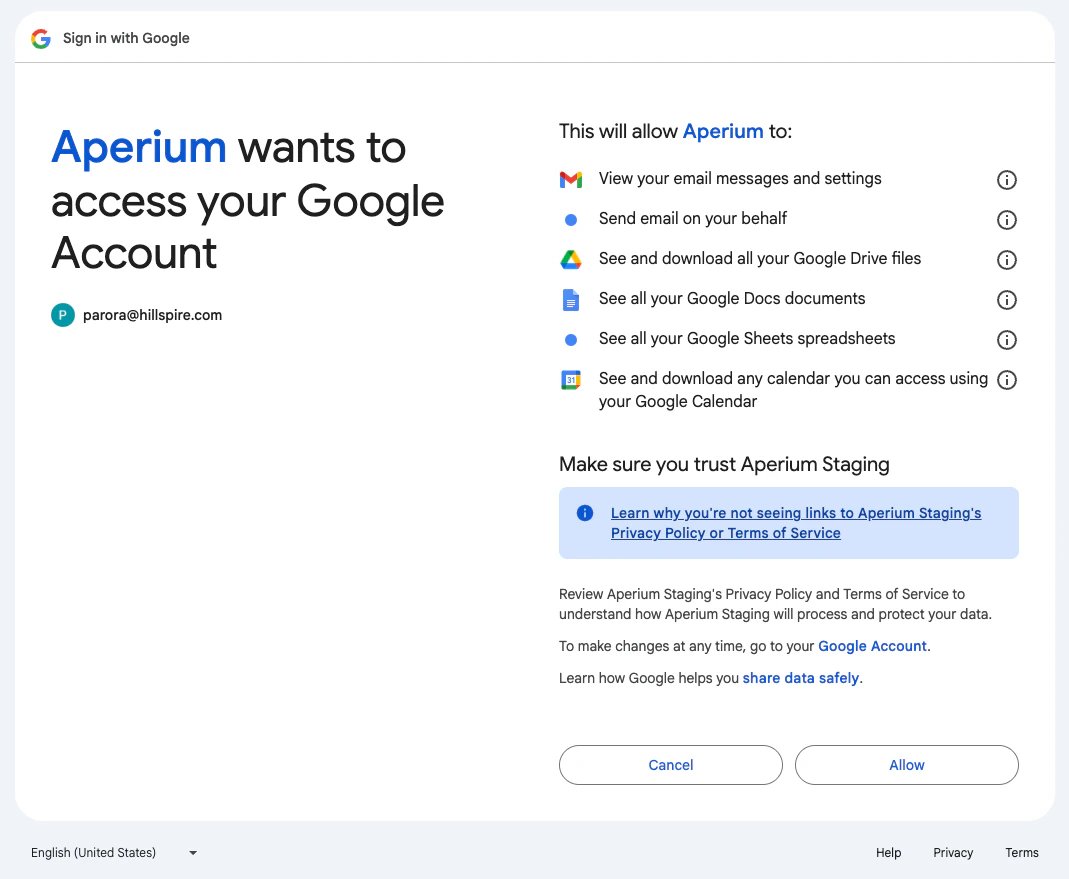Open info for Google Docs documents permission
The height and width of the screenshot is (879, 1069).
point(1006,300)
